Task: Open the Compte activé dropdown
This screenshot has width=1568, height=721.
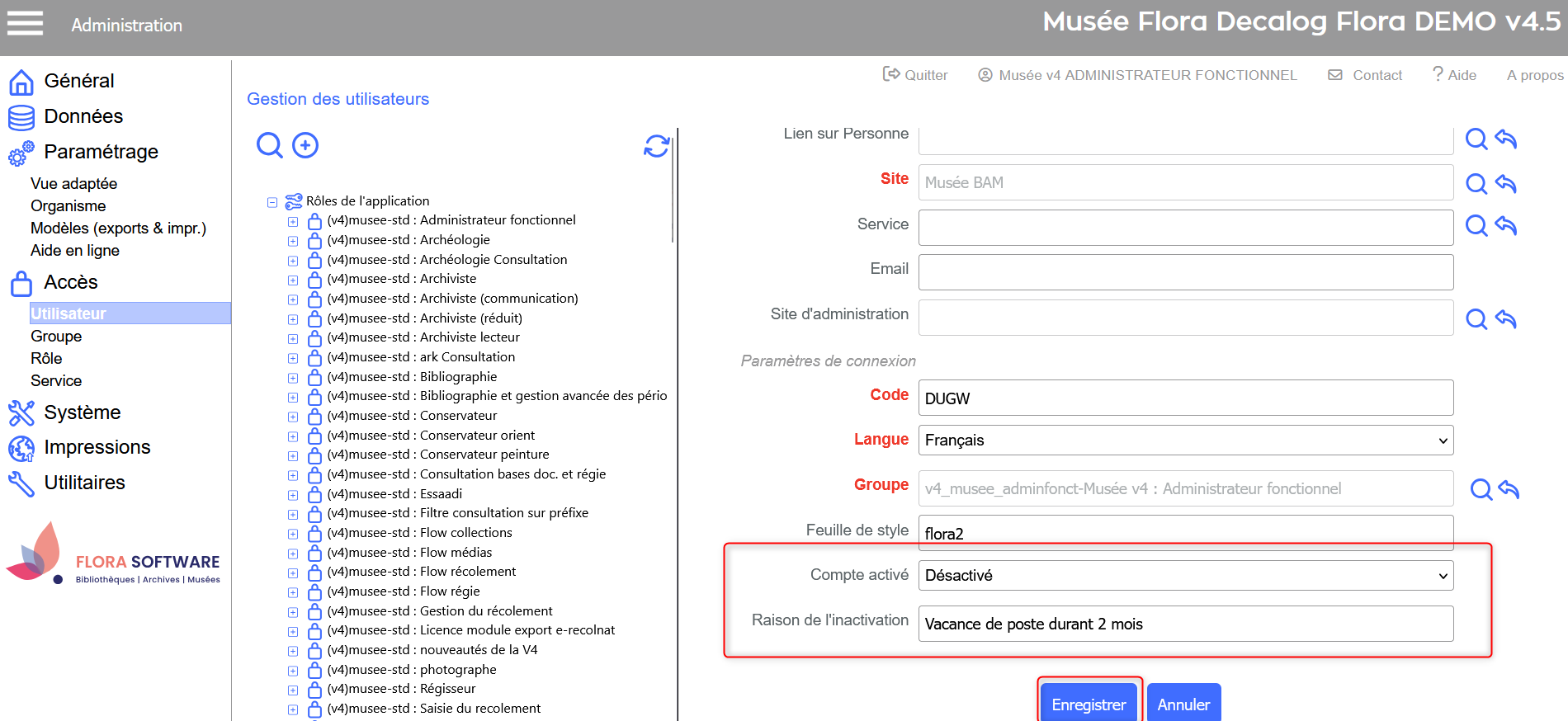Action: click(1185, 576)
